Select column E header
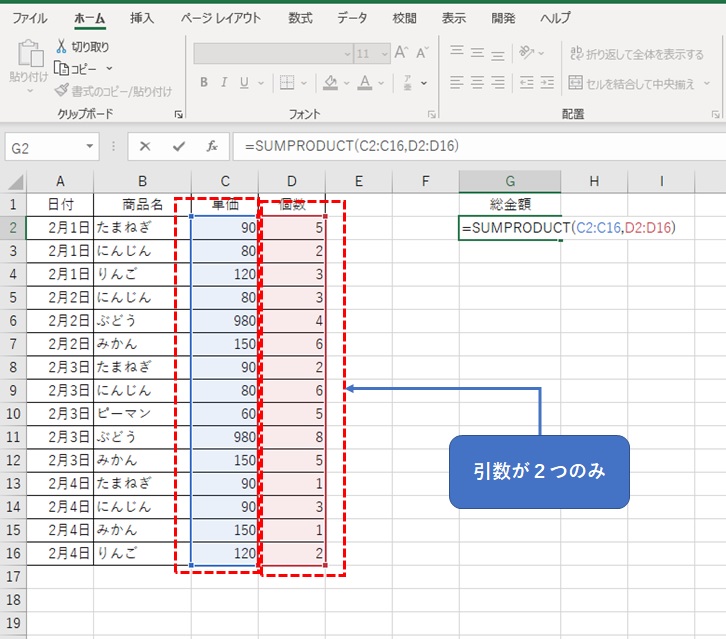The width and height of the screenshot is (726, 639). point(359,181)
